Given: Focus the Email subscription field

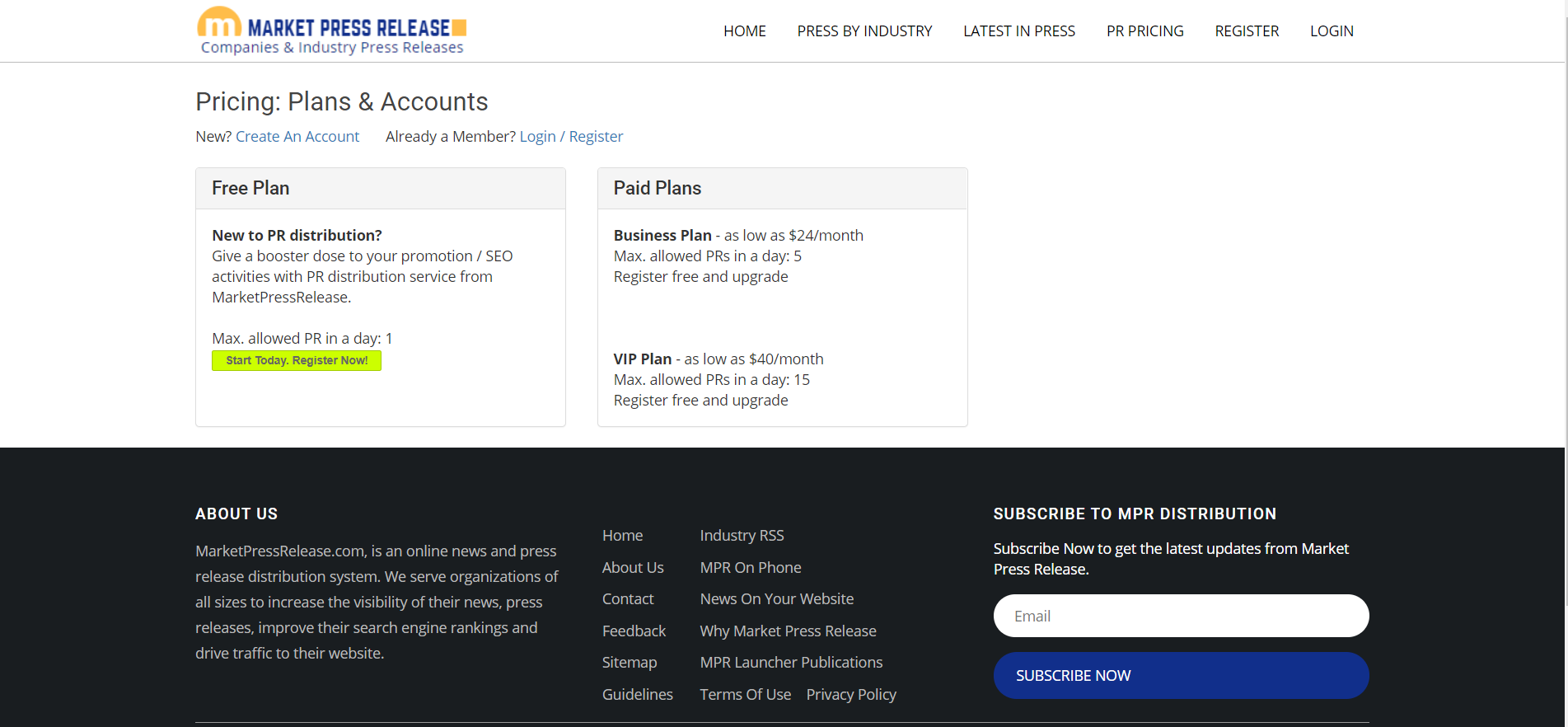Looking at the screenshot, I should 1181,616.
